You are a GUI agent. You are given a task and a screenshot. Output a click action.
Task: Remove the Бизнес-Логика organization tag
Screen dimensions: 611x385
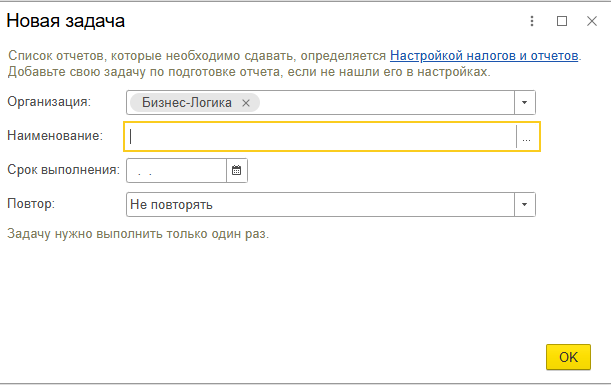[246, 103]
